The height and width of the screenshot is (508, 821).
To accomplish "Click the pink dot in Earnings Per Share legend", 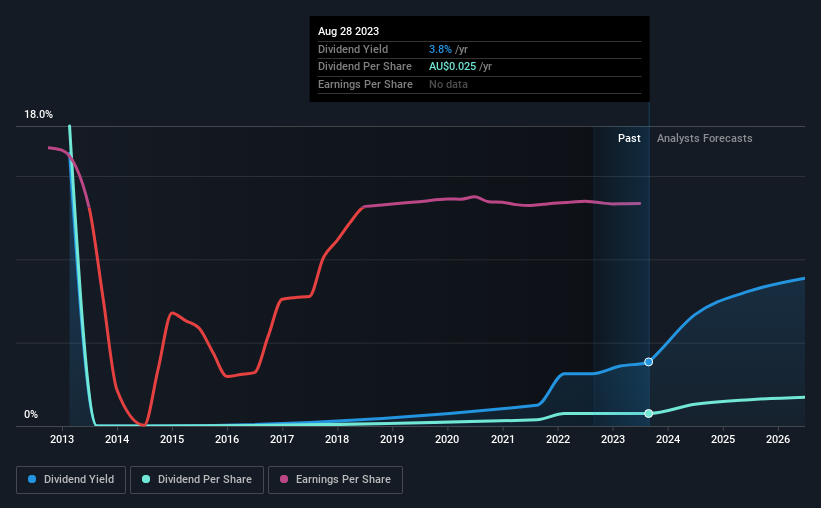I will [x=284, y=480].
